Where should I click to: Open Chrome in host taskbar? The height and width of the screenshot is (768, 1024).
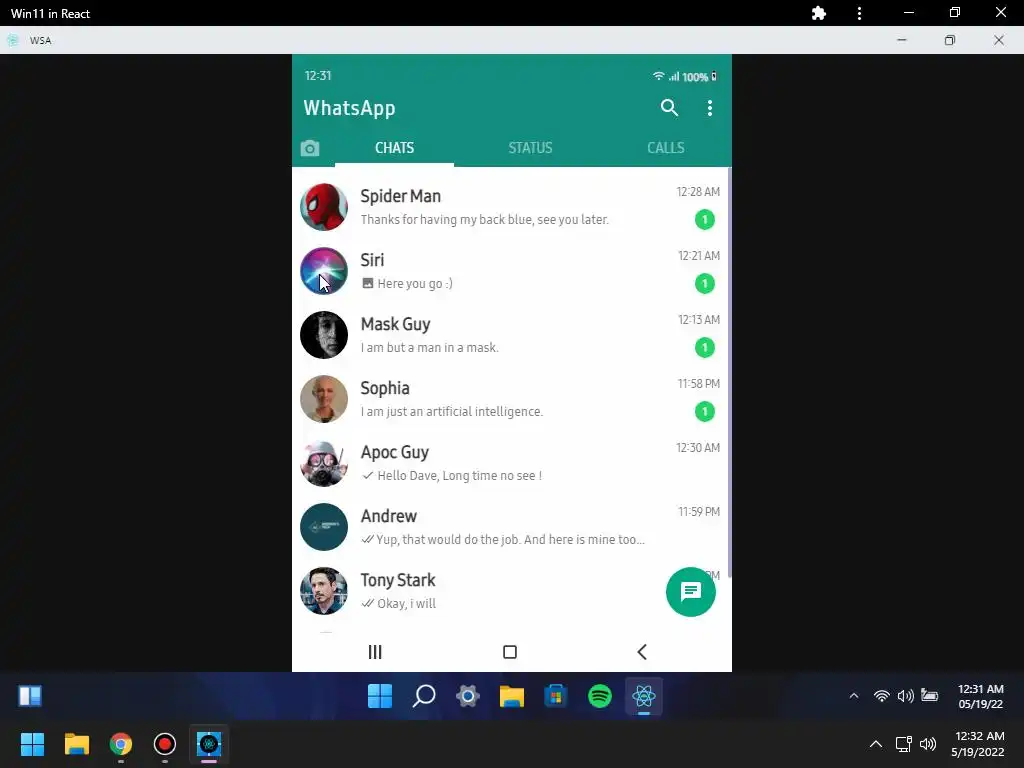[x=121, y=744]
